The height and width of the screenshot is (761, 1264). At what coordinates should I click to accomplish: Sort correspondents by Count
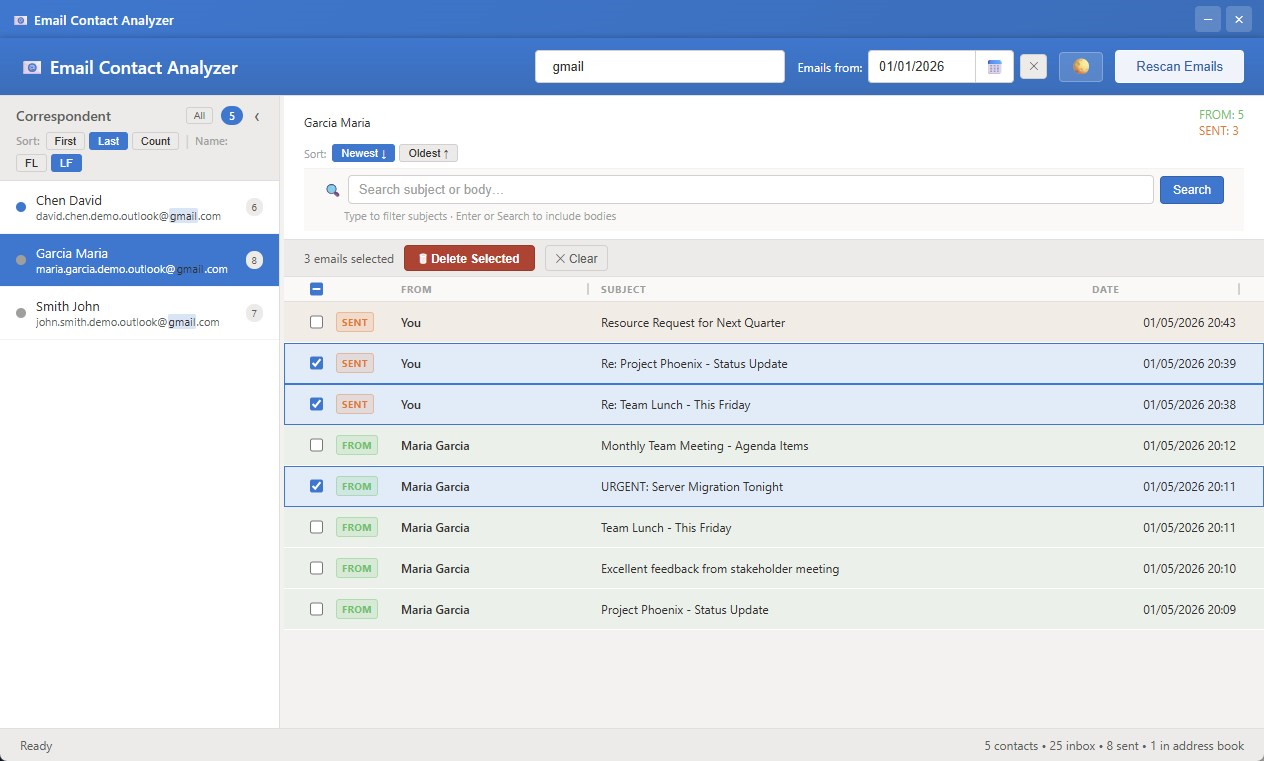pos(155,141)
